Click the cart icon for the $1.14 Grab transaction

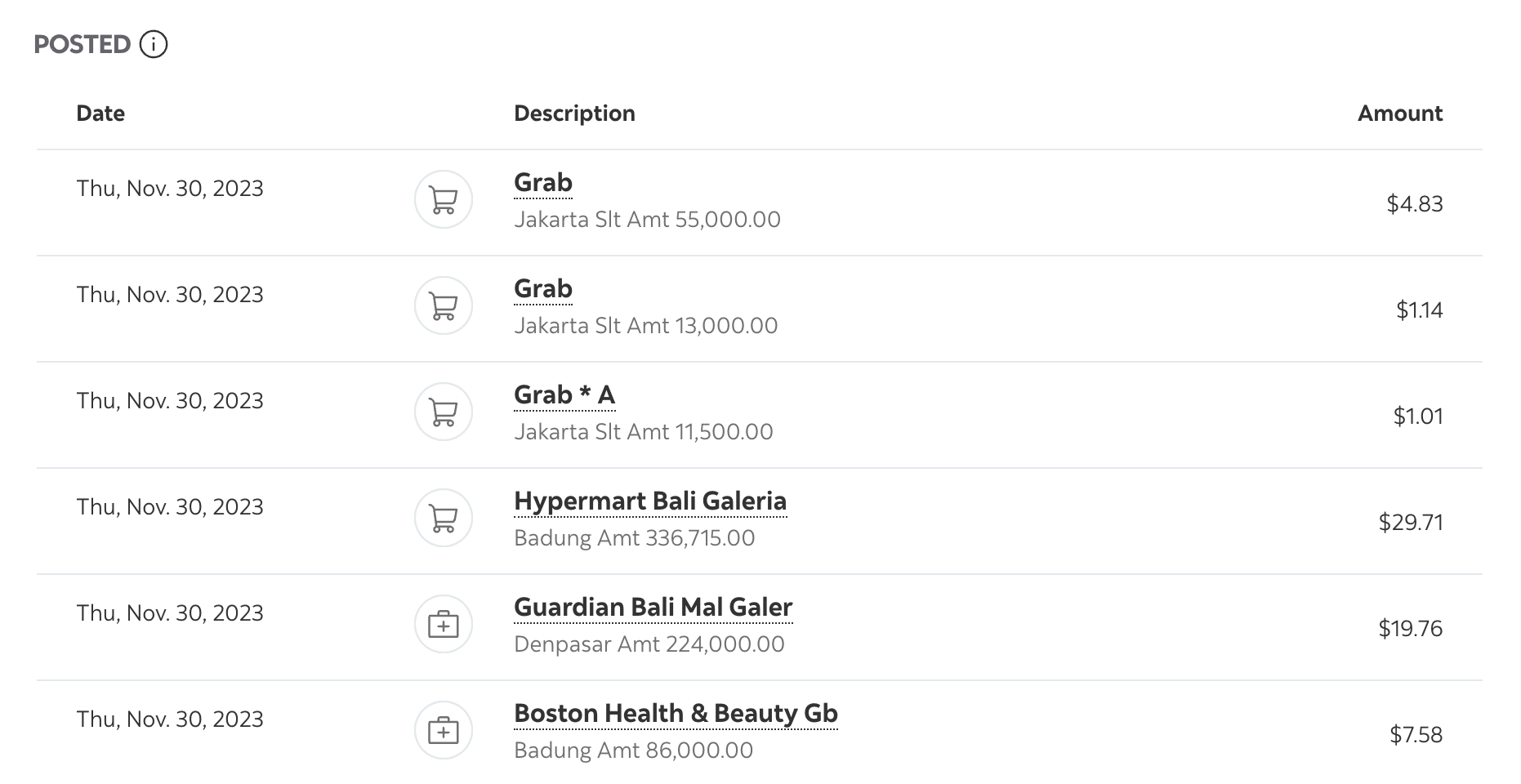tap(444, 305)
